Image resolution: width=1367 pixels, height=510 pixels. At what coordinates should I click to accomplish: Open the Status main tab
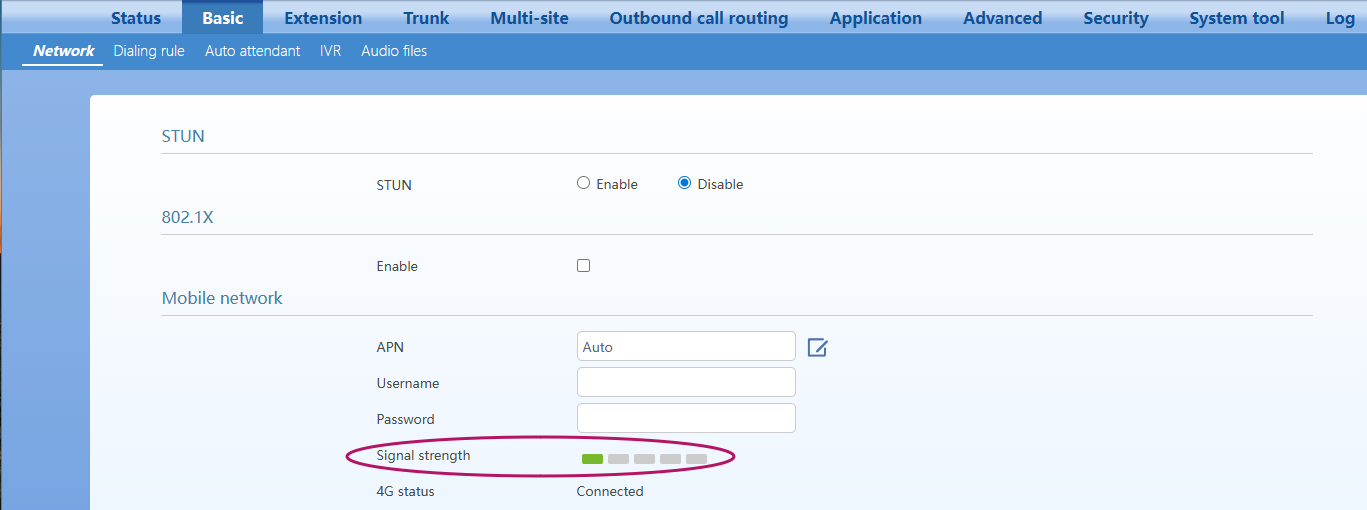click(x=136, y=18)
